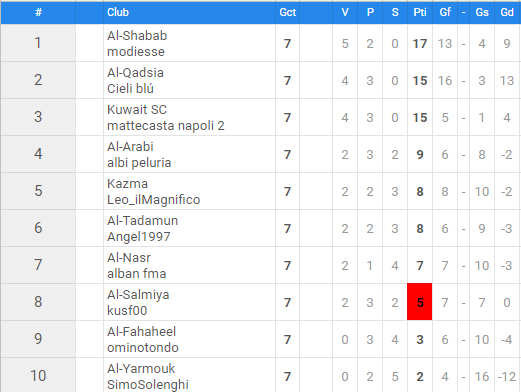Open the Al-Arabi club page
The image size is (521, 392).
[x=130, y=147]
